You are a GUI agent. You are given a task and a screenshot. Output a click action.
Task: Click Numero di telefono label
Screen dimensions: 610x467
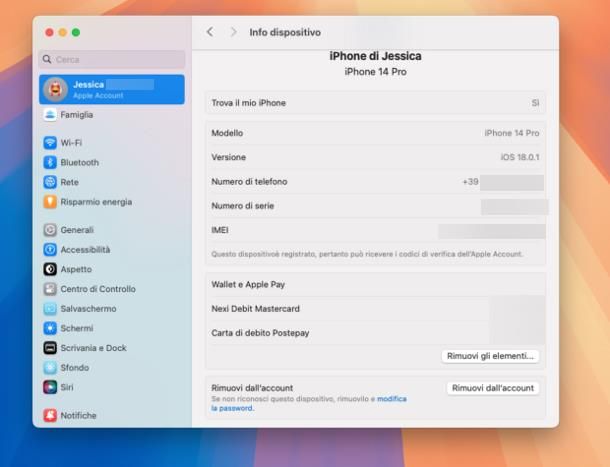click(x=249, y=182)
